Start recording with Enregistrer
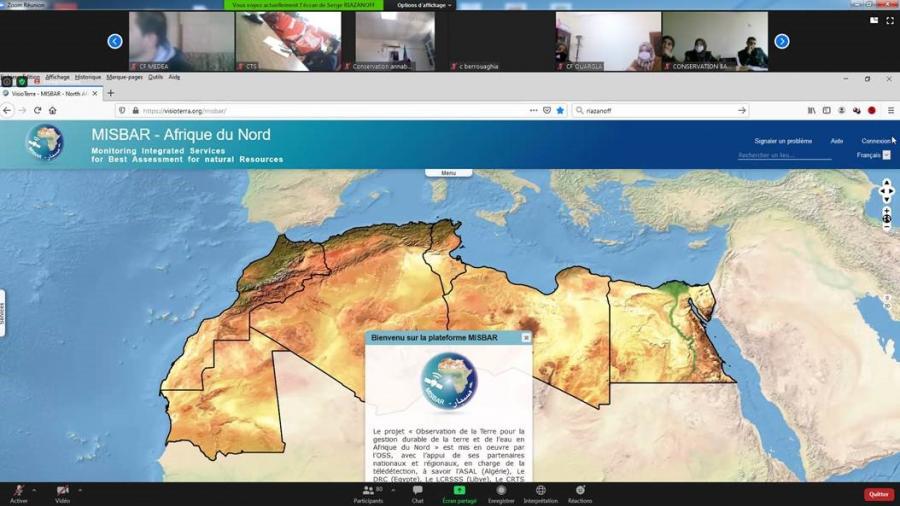Image resolution: width=900 pixels, height=506 pixels. point(501,494)
